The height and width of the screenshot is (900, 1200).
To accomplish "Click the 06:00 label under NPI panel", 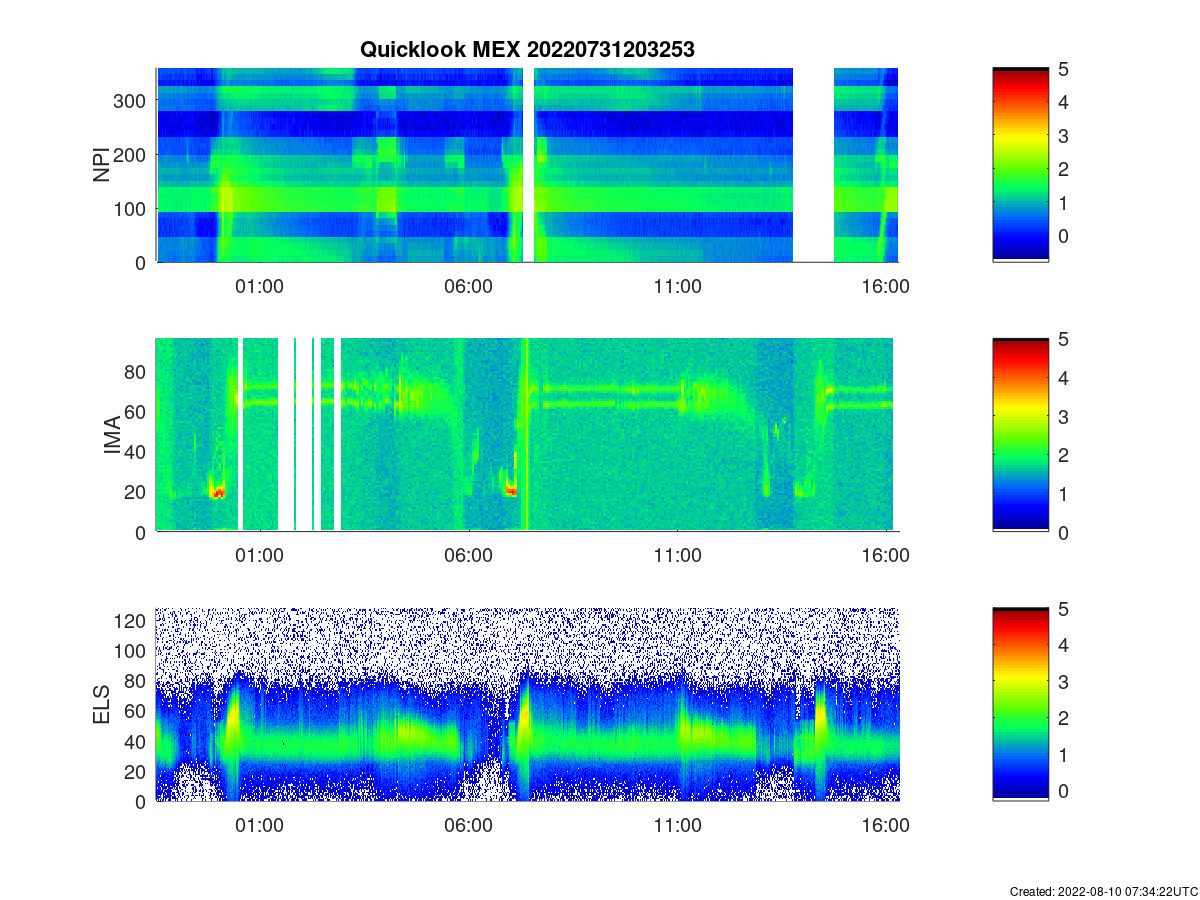I will pyautogui.click(x=468, y=286).
